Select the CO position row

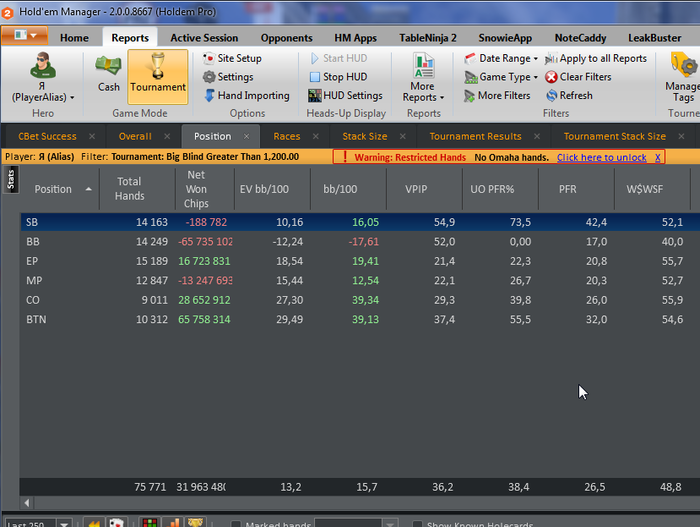click(x=360, y=300)
